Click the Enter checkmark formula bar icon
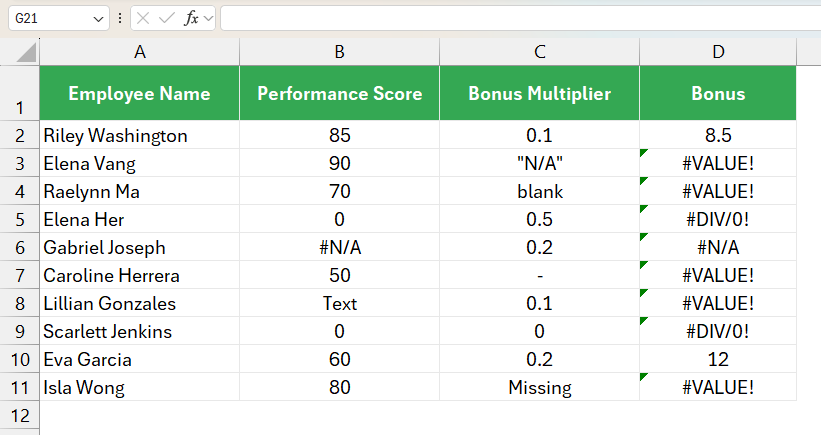821x435 pixels. point(167,18)
